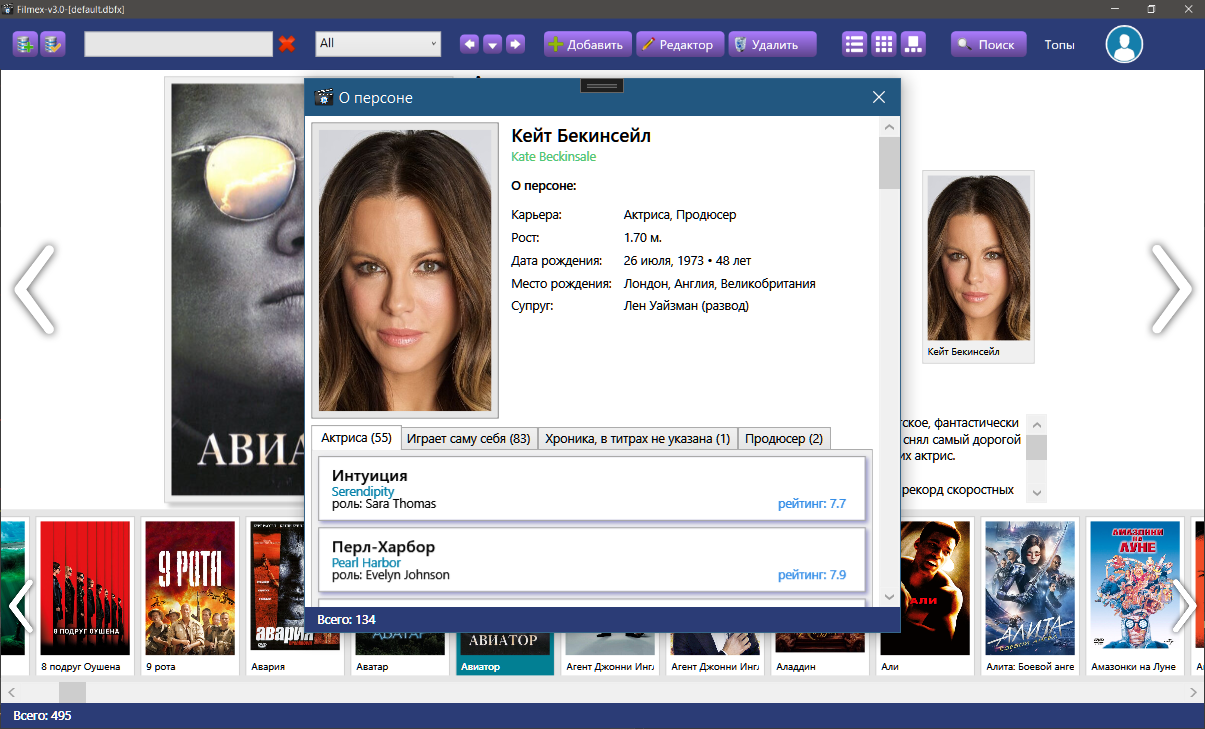Screen dimensions: 1205x729
Task: Click the down arrow button in toolbar
Action: (492, 44)
